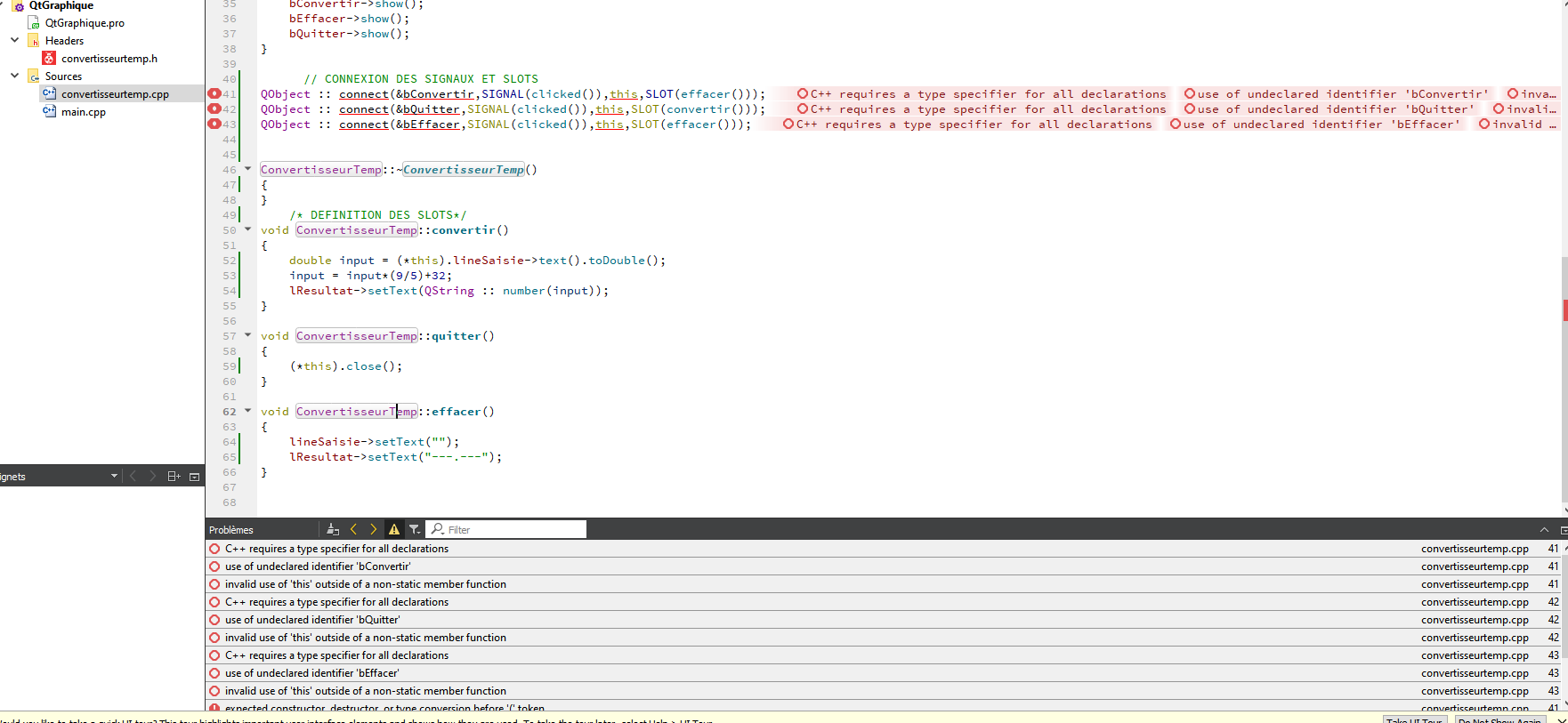The width and height of the screenshot is (1568, 723).
Task: Click the error marker on line 41
Action: coord(214,93)
